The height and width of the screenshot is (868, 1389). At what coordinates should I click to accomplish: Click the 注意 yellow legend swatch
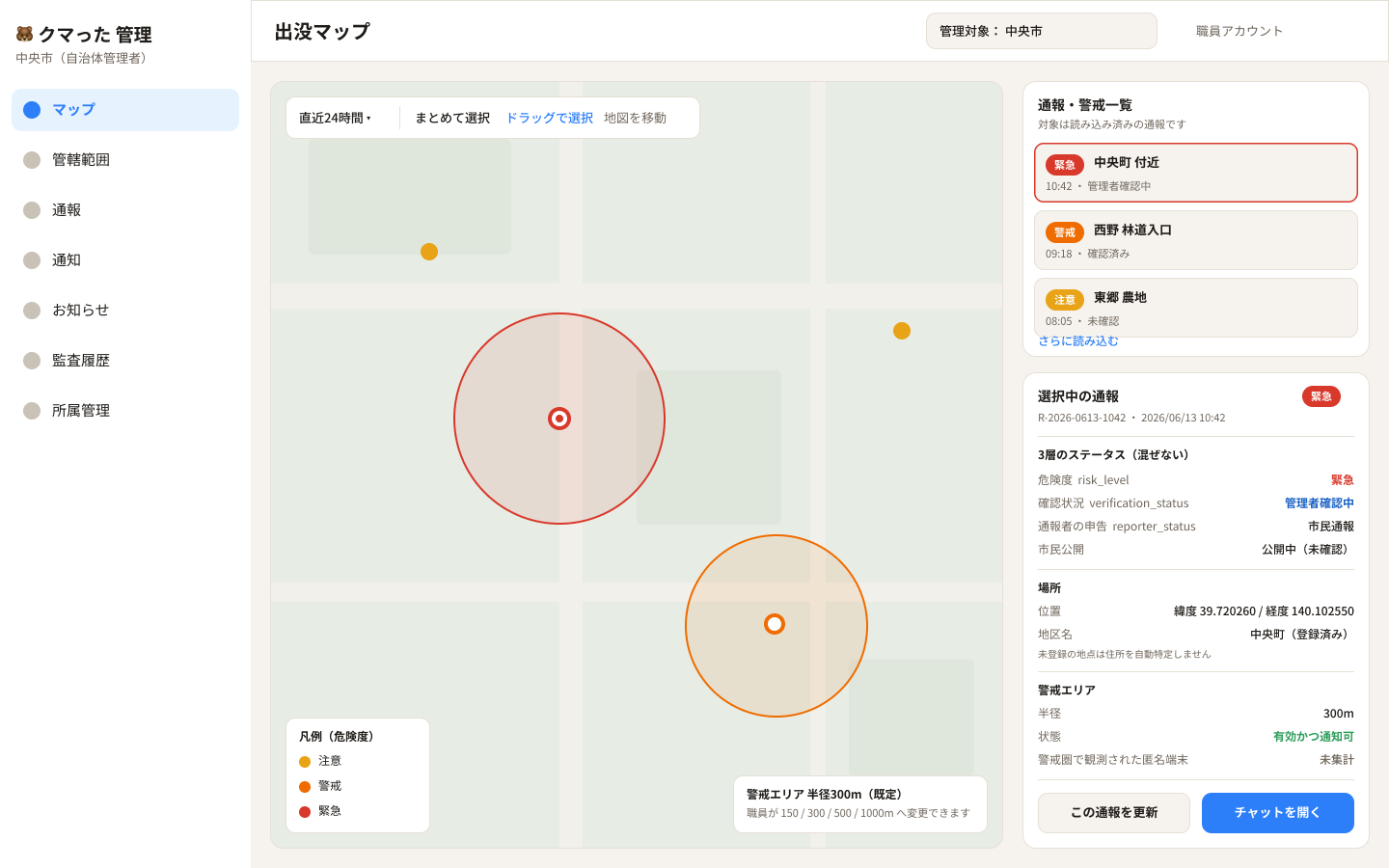[x=305, y=762]
